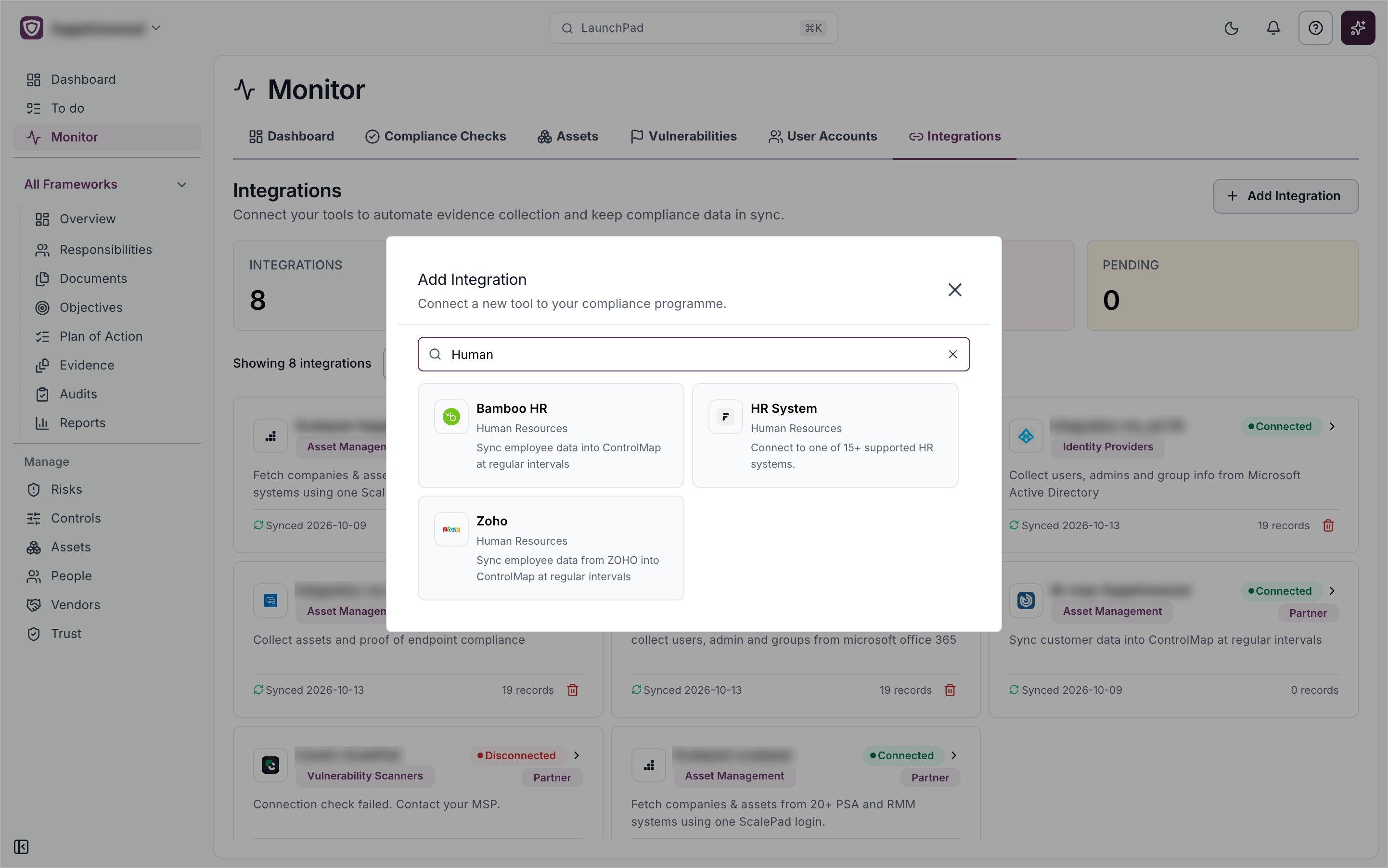Delete the endpoint compliance integration trash icon
This screenshot has width=1388, height=868.
coord(573,690)
